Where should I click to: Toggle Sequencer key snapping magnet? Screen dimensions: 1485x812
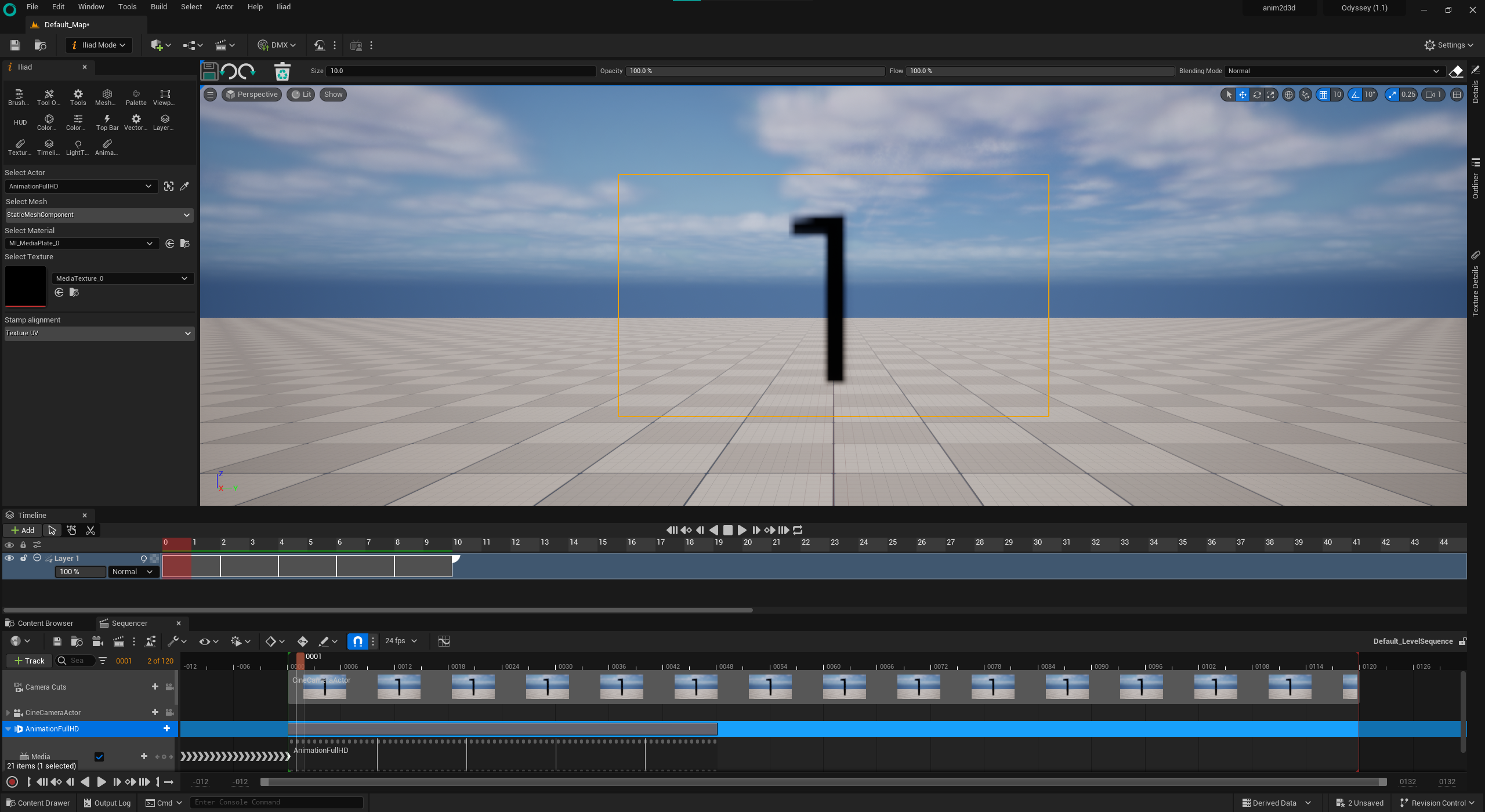click(x=358, y=641)
